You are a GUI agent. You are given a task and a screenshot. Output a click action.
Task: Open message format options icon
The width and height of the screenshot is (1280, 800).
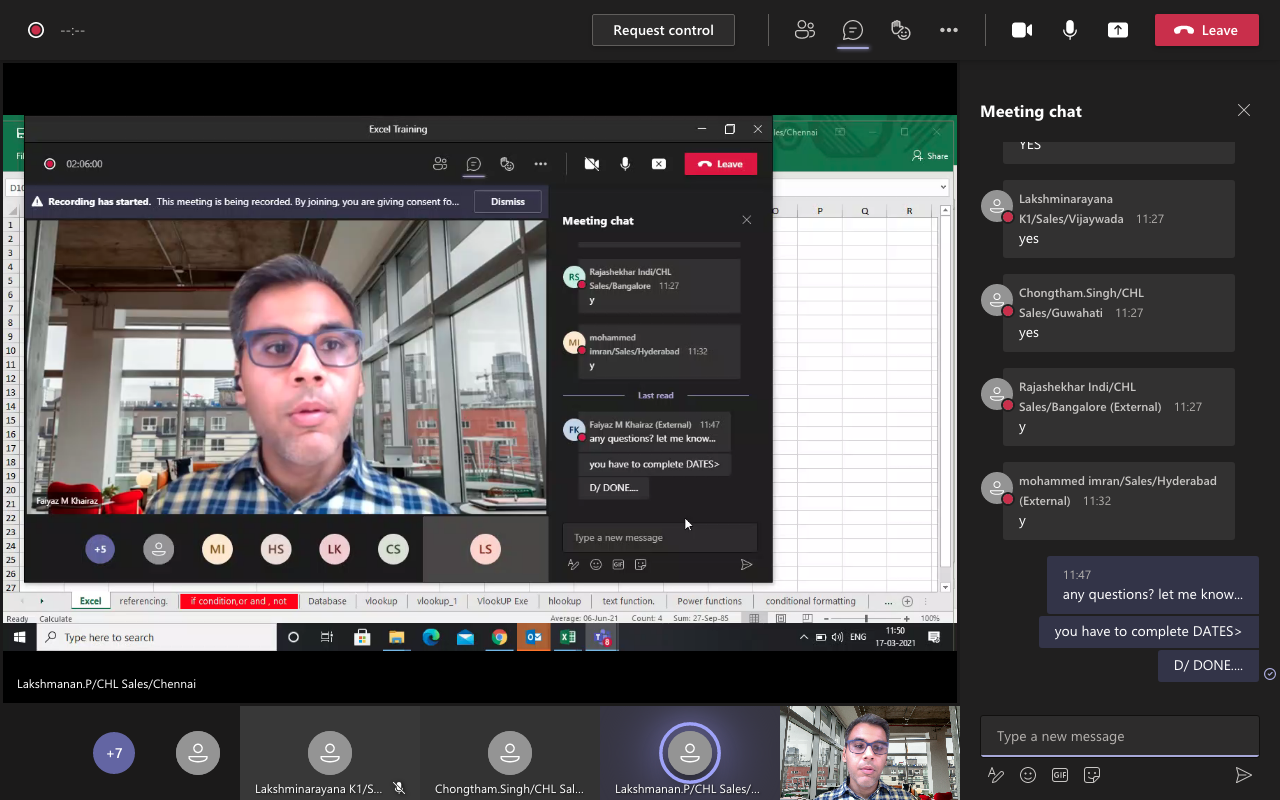coord(995,775)
